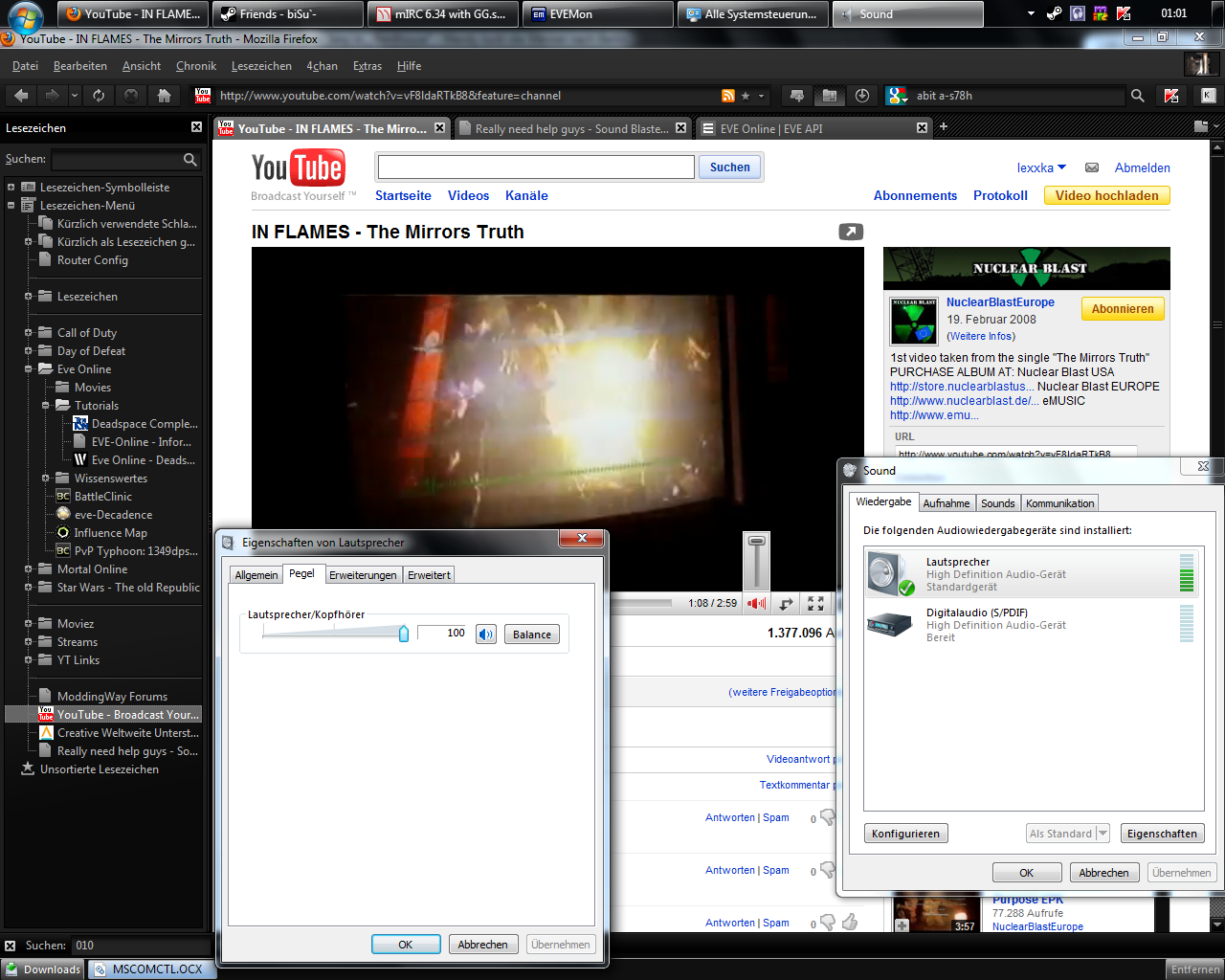Click the YouTube video progress bar

click(x=642, y=603)
